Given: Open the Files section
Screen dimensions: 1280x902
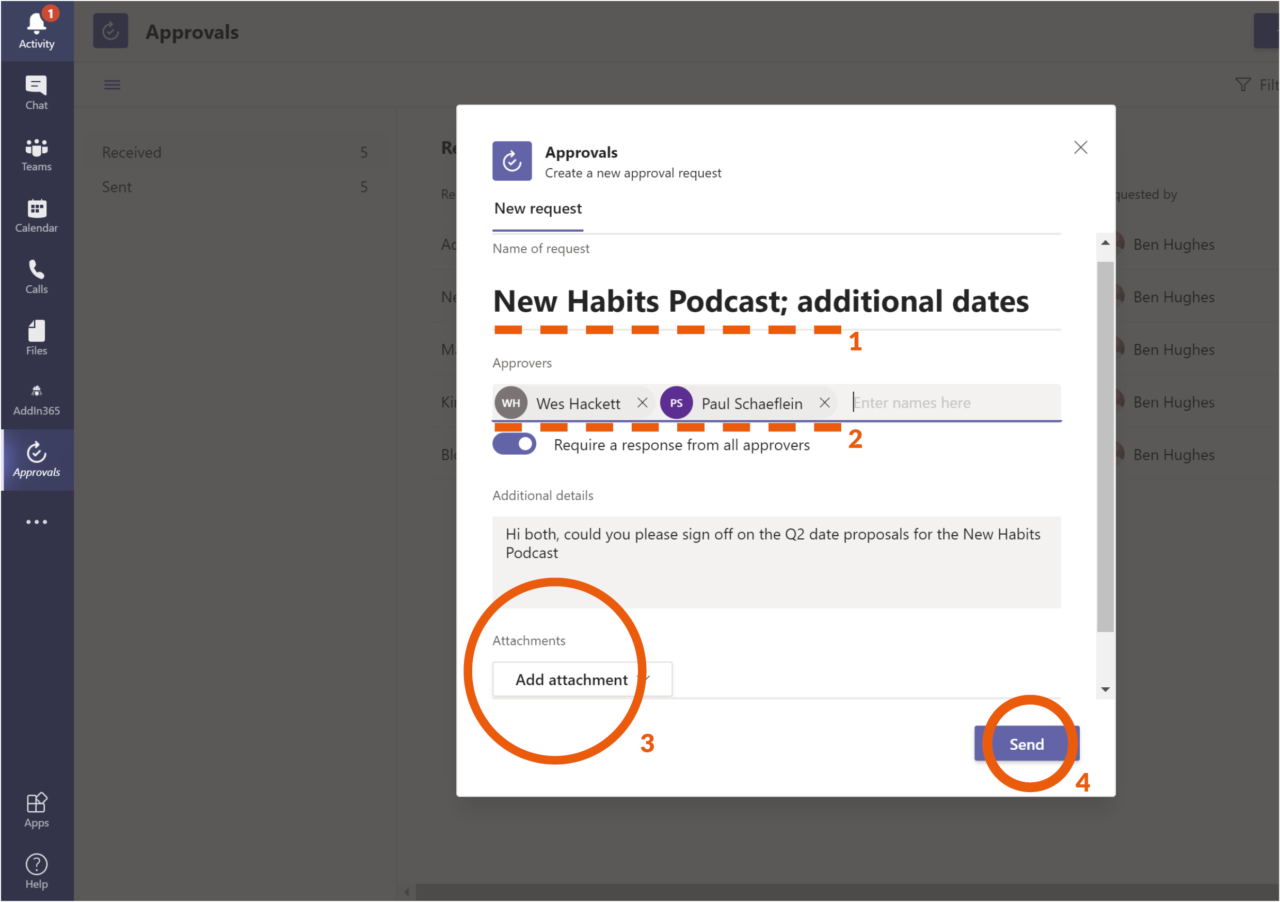Looking at the screenshot, I should [x=36, y=338].
